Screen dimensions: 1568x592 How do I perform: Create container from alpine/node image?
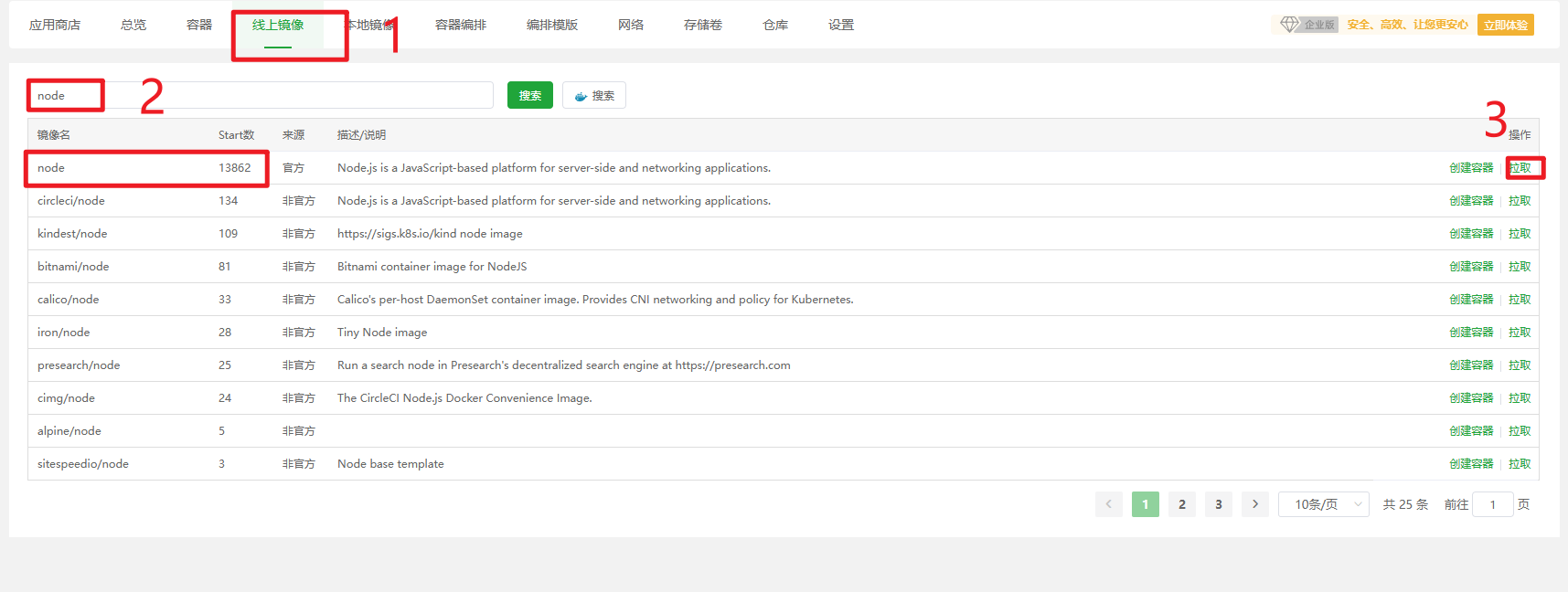click(x=1470, y=431)
